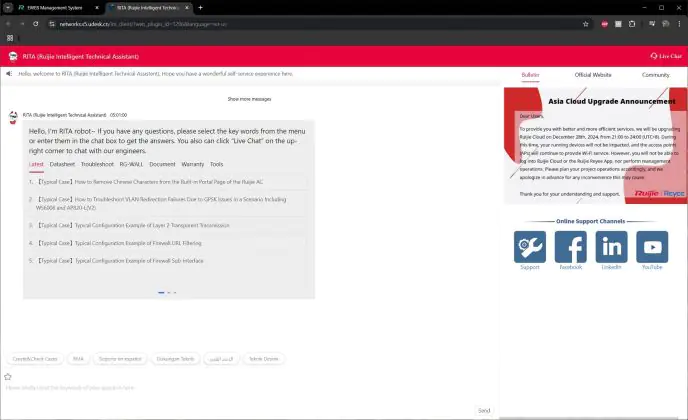This screenshot has width=688, height=420.
Task: Open the browser profile avatar
Action: pos(666,24)
